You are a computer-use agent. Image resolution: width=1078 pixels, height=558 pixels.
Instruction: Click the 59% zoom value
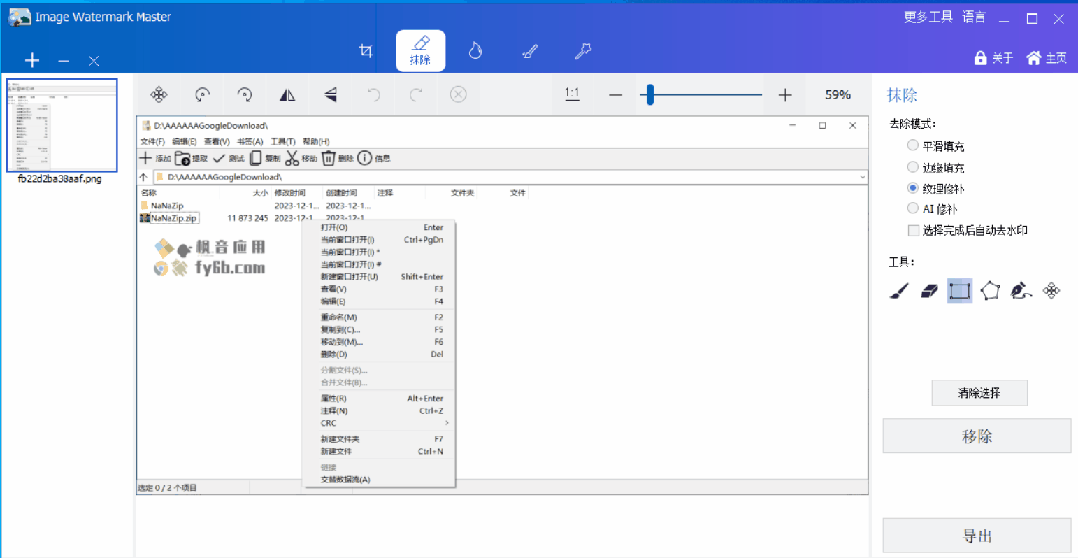pyautogui.click(x=838, y=95)
